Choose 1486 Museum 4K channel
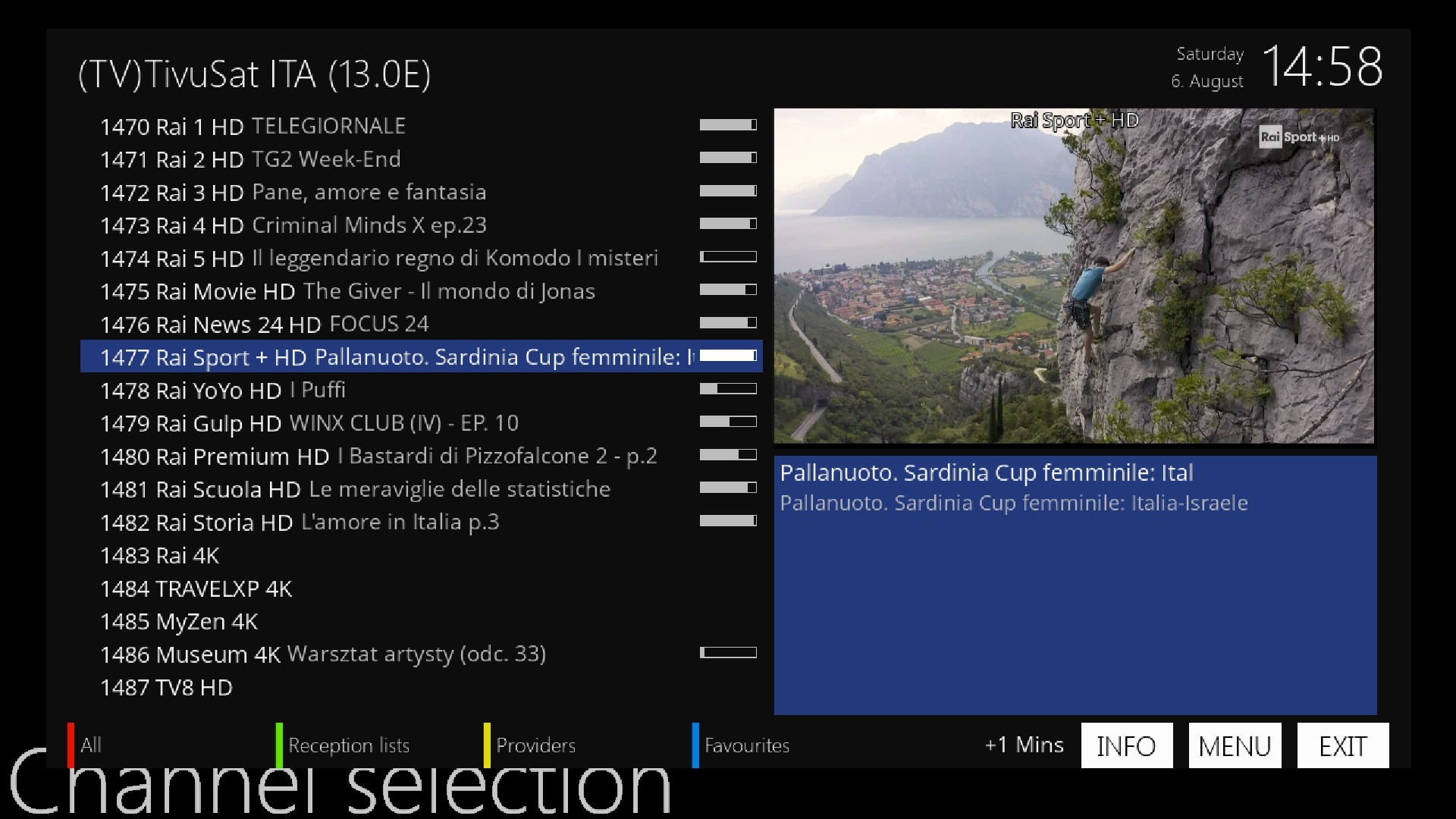The image size is (1456, 819). pyautogui.click(x=422, y=654)
